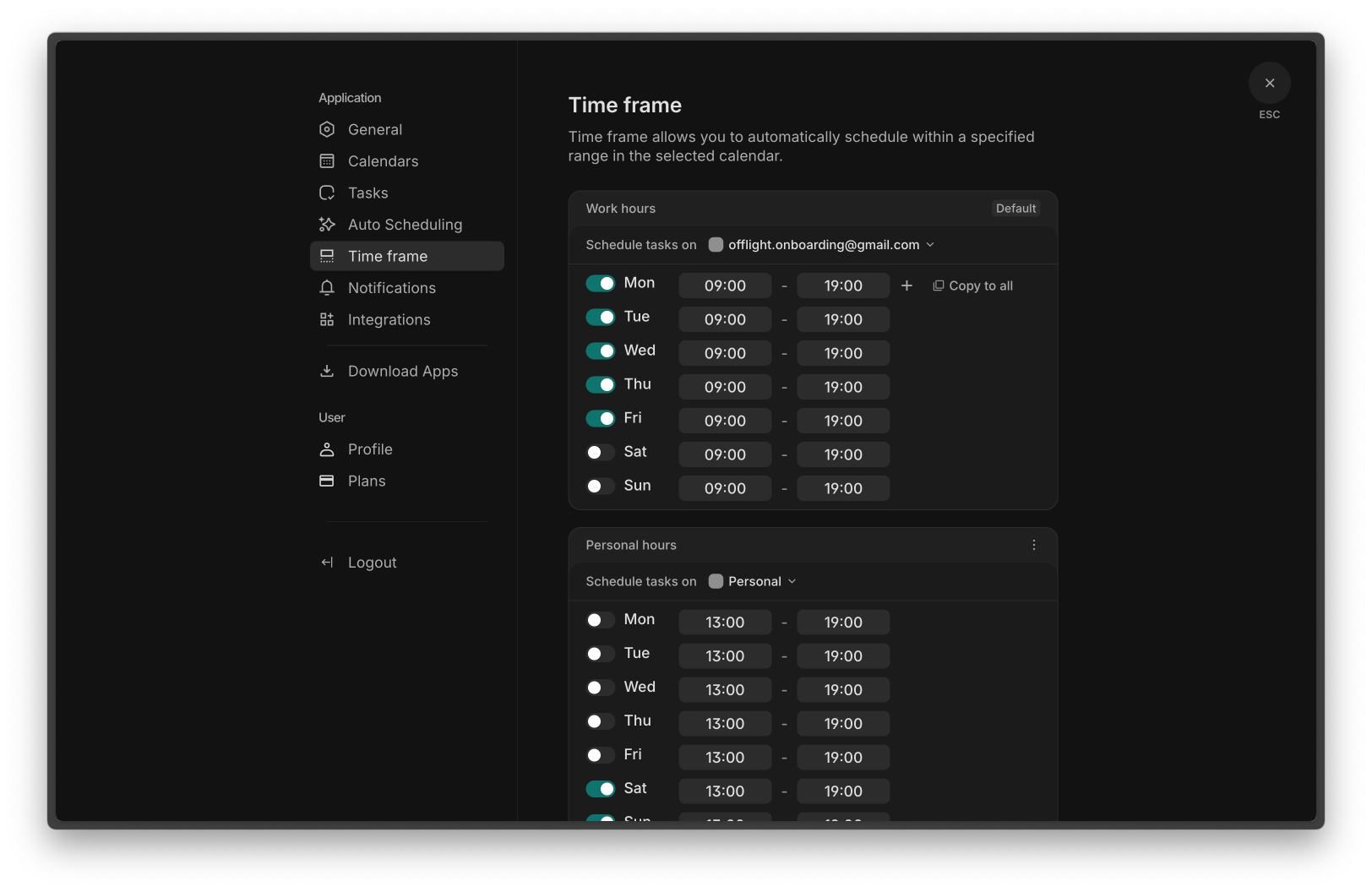Image resolution: width=1372 pixels, height=892 pixels.
Task: Disable Monday work hours toggle
Action: tap(601, 283)
